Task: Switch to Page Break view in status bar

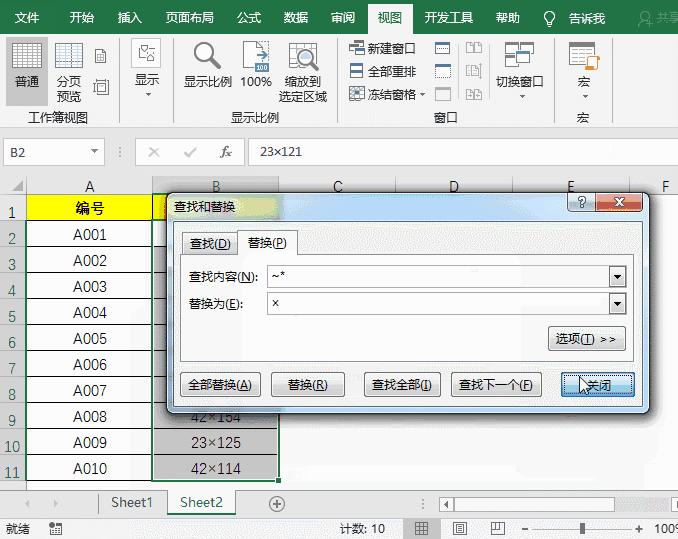Action: click(x=498, y=528)
